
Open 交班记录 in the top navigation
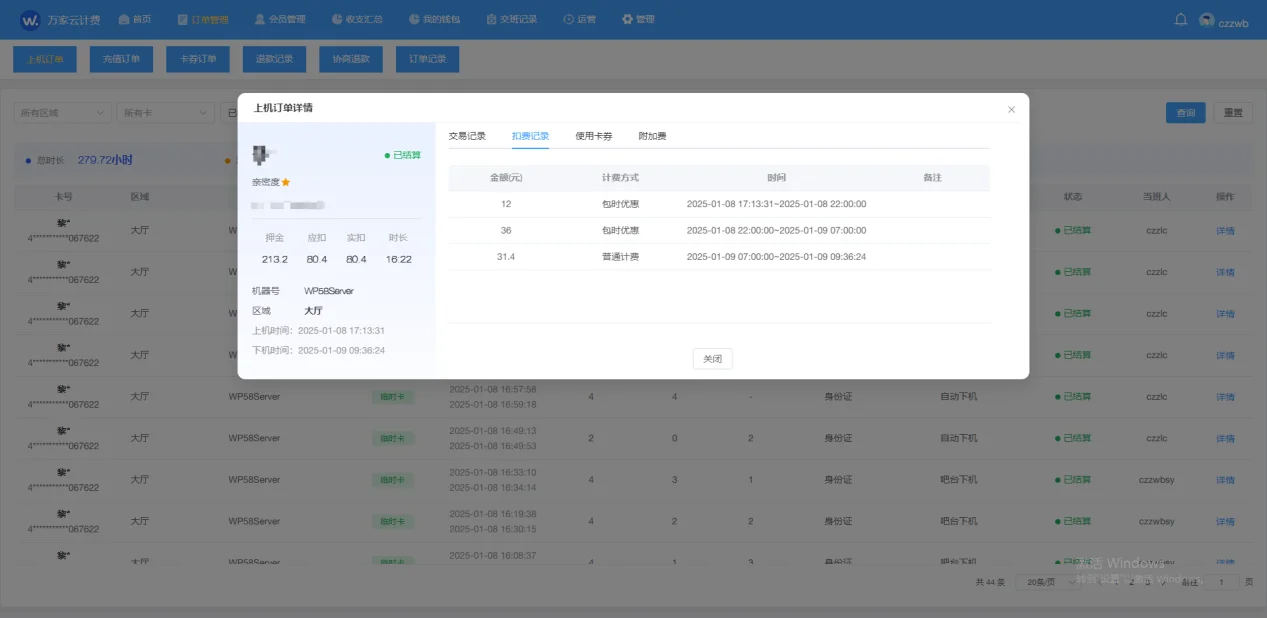[x=512, y=19]
